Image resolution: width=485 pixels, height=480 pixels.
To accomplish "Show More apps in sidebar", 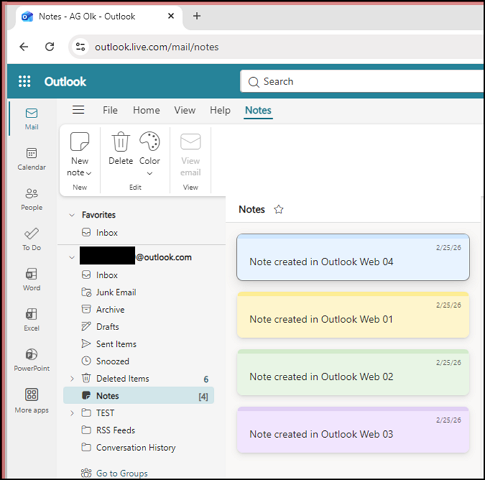I will coord(32,401).
